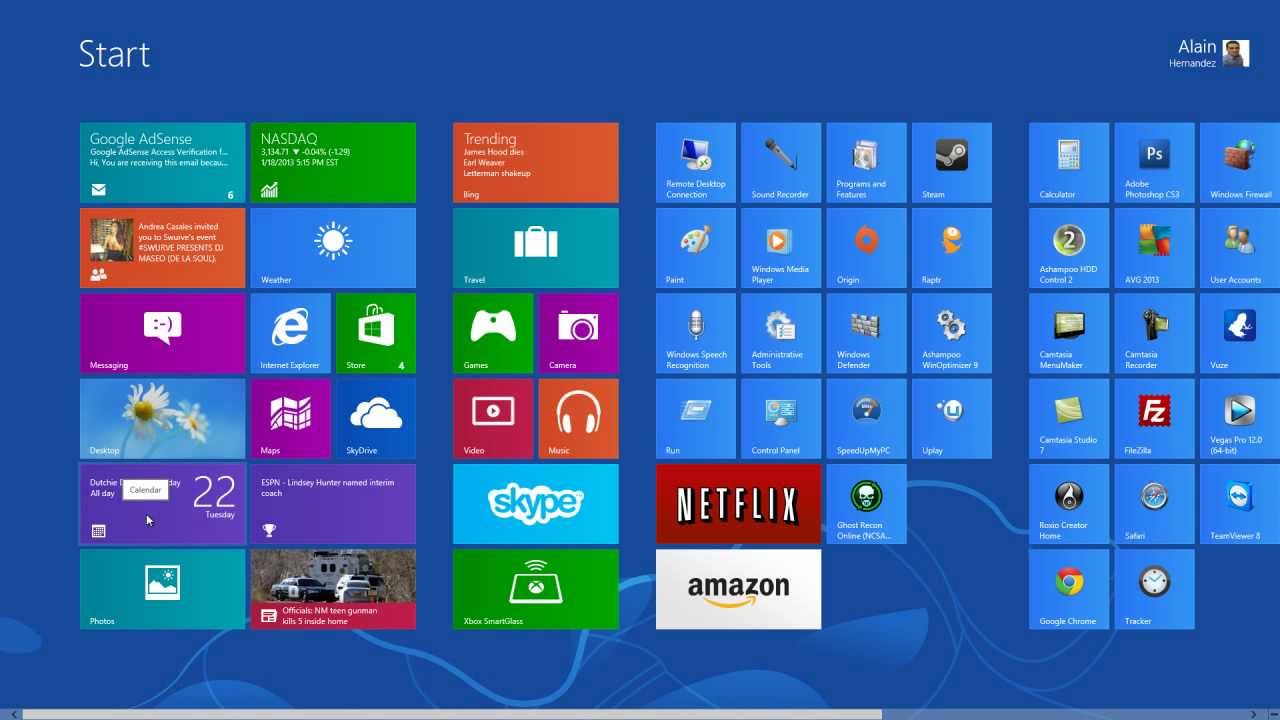
Task: Launch Sound Recorder
Action: [x=781, y=163]
